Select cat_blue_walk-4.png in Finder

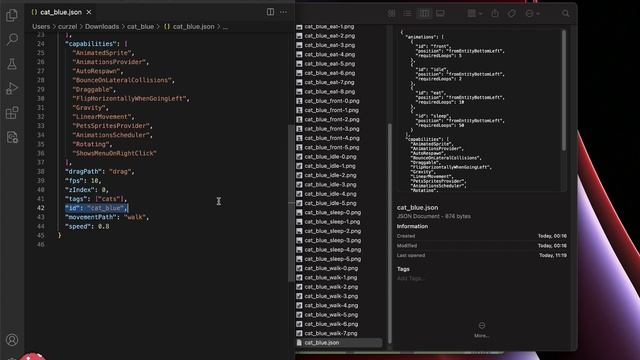pos(331,305)
